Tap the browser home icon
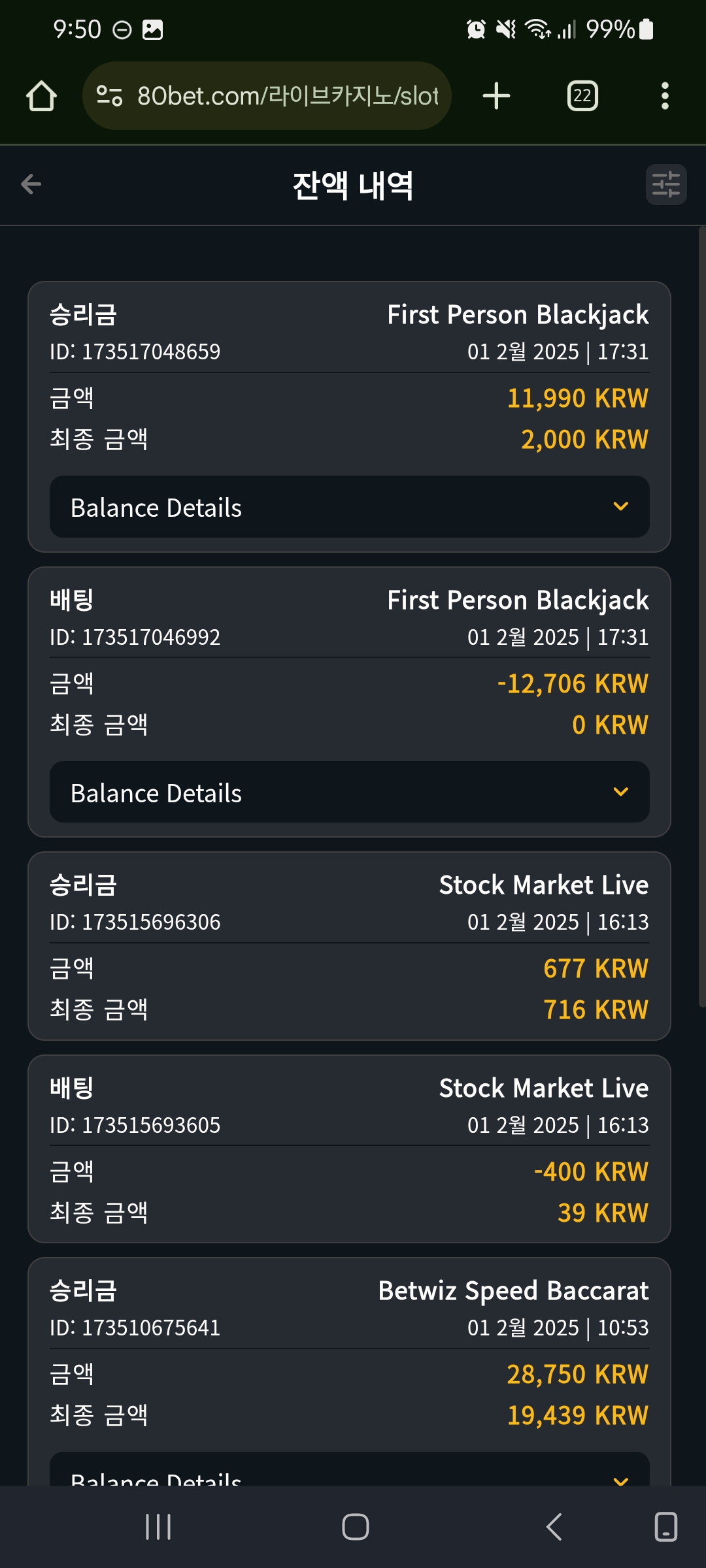 pyautogui.click(x=41, y=96)
